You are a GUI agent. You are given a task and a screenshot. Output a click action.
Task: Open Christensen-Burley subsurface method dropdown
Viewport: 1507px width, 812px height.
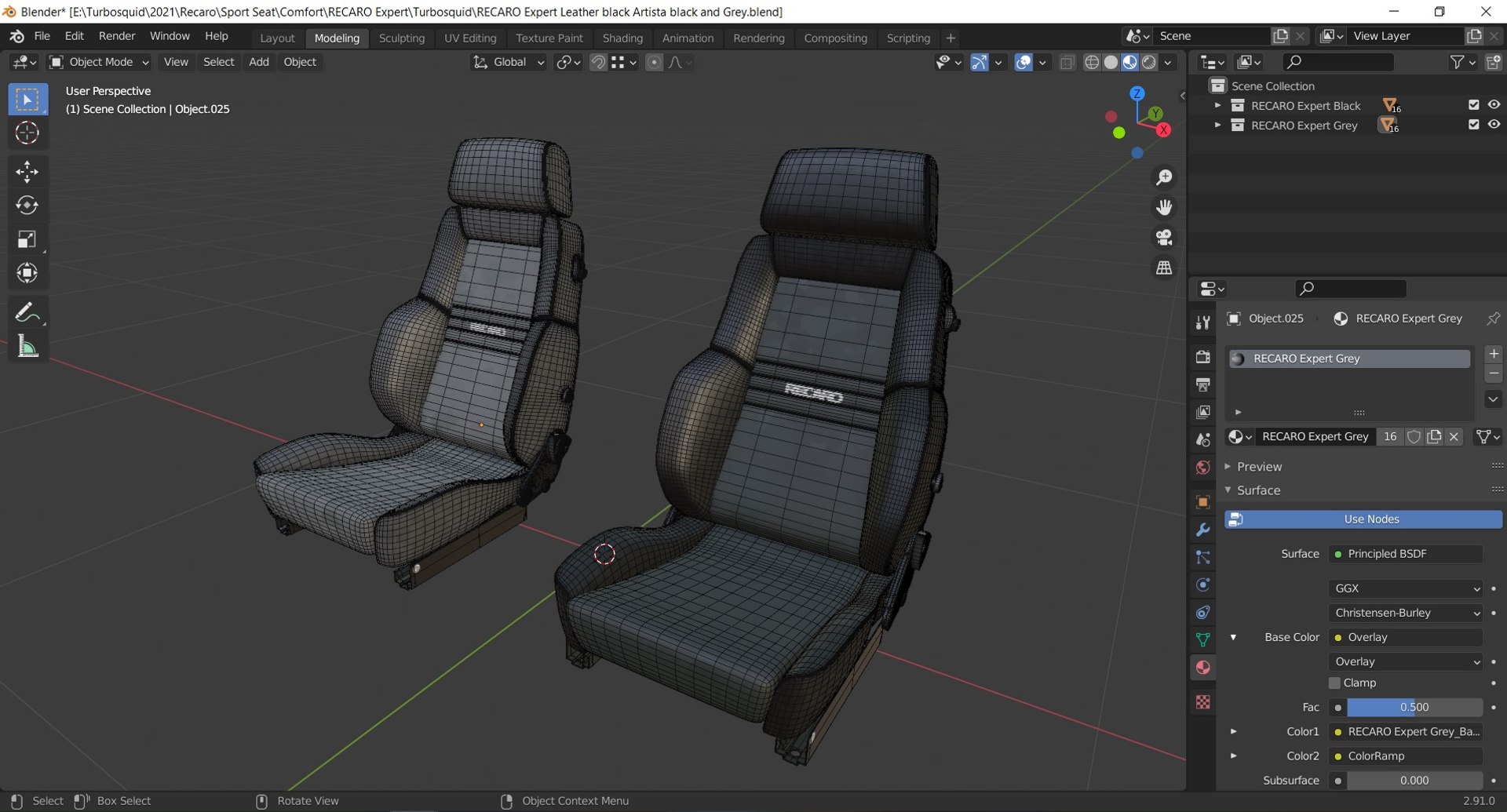(1405, 613)
